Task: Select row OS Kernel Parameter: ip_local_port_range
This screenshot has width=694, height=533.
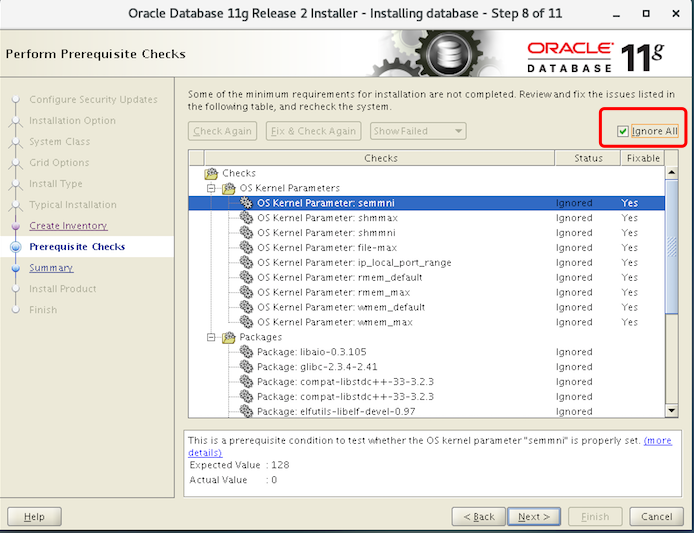Action: 427,263
